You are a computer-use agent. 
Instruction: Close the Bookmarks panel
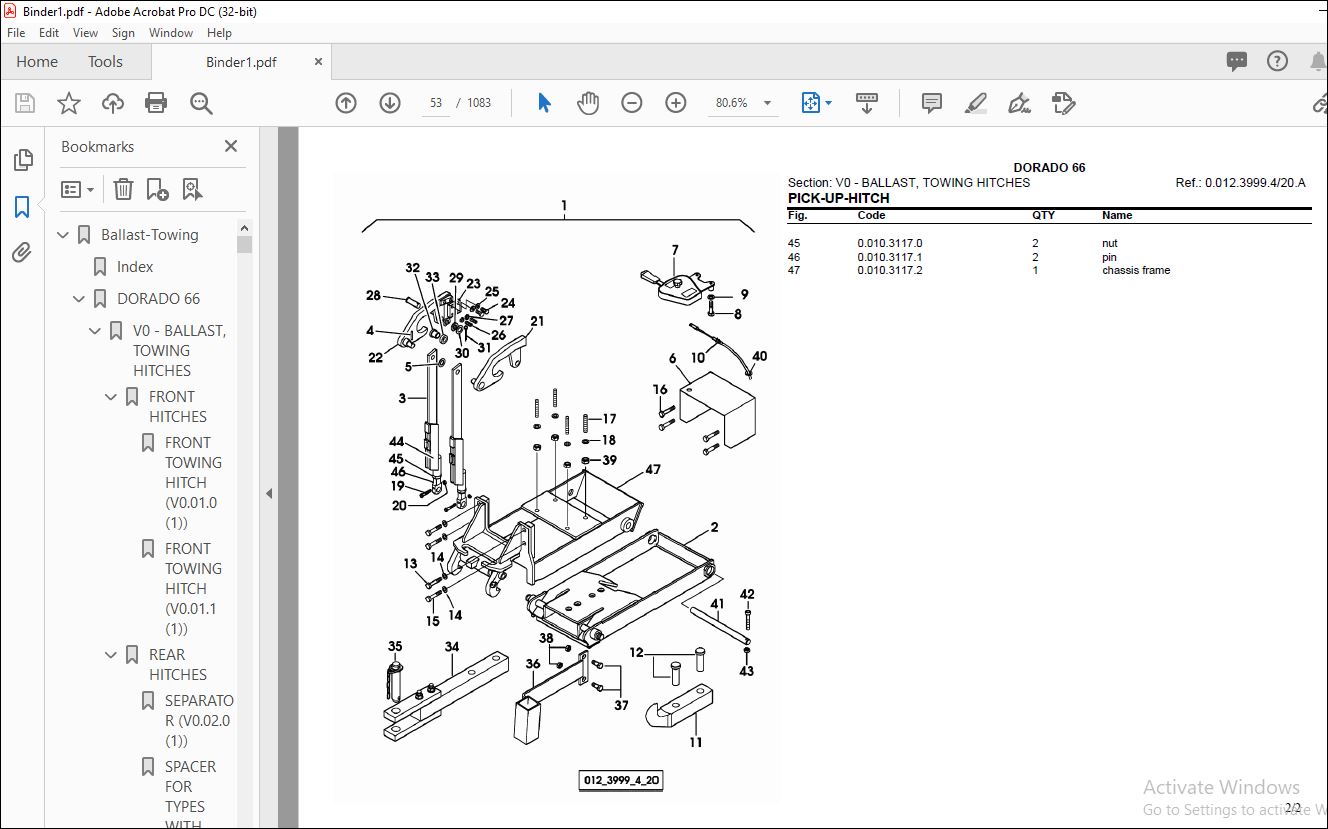pyautogui.click(x=231, y=146)
